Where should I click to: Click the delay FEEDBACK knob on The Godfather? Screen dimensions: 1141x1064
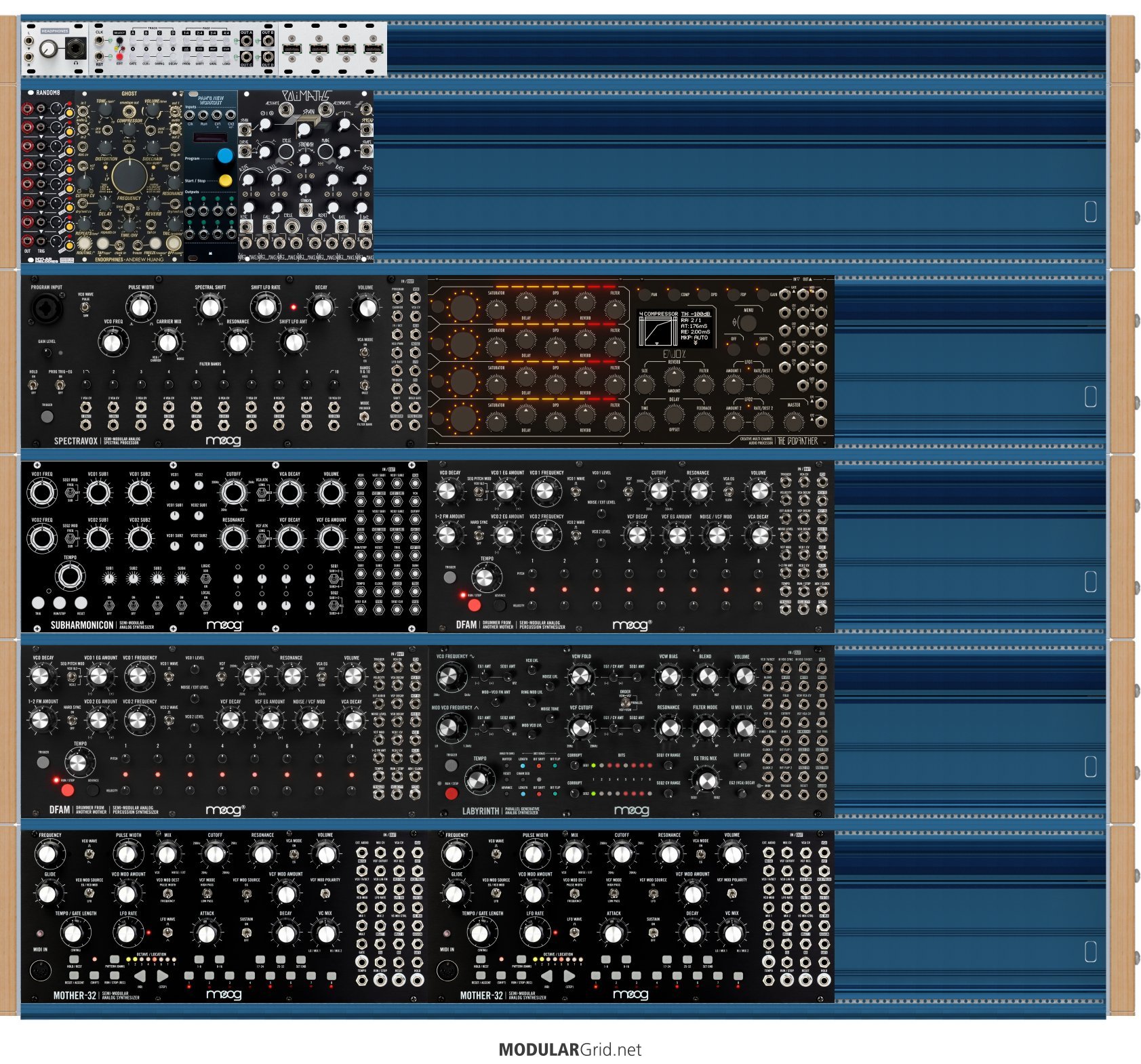[704, 422]
